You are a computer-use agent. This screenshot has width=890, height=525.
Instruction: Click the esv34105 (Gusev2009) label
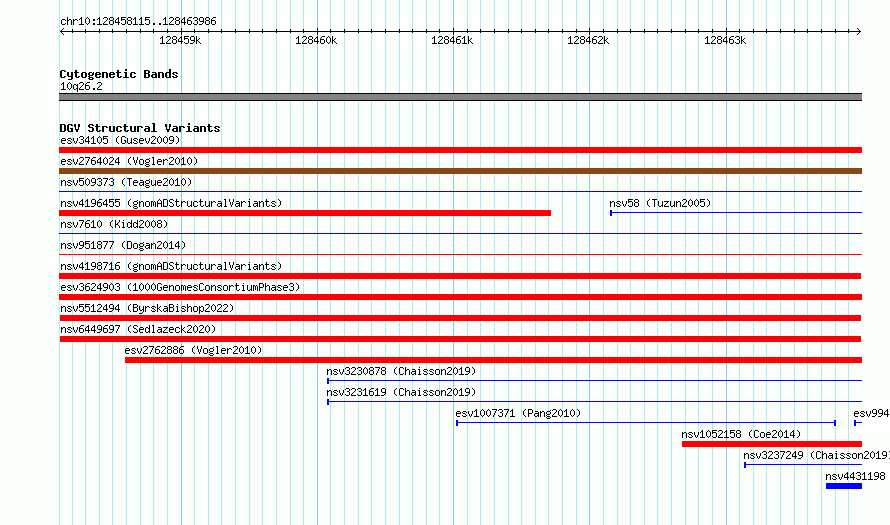pyautogui.click(x=120, y=140)
